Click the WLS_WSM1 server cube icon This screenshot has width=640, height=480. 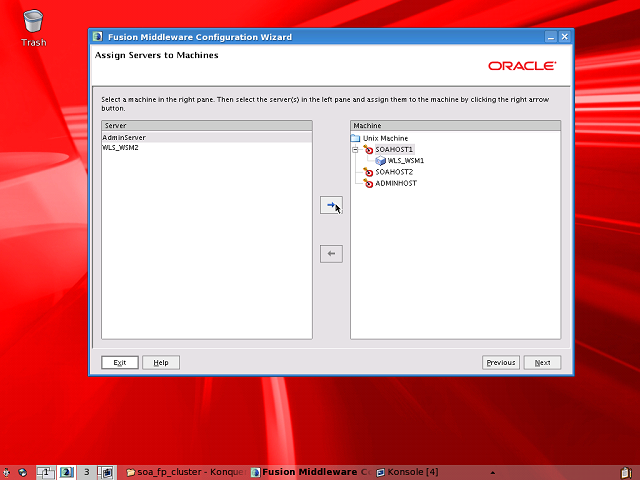coord(380,161)
